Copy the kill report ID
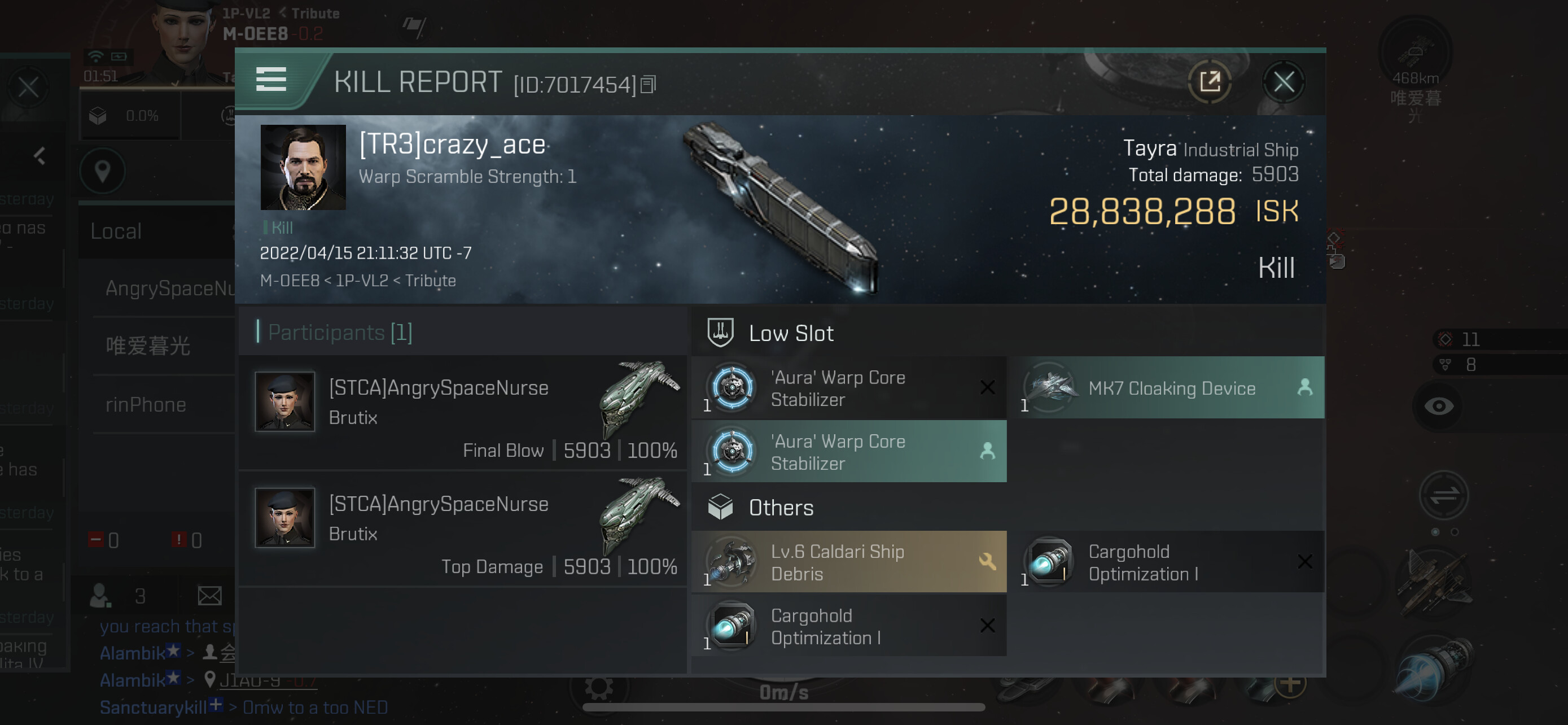Image resolution: width=1568 pixels, height=725 pixels. point(649,85)
